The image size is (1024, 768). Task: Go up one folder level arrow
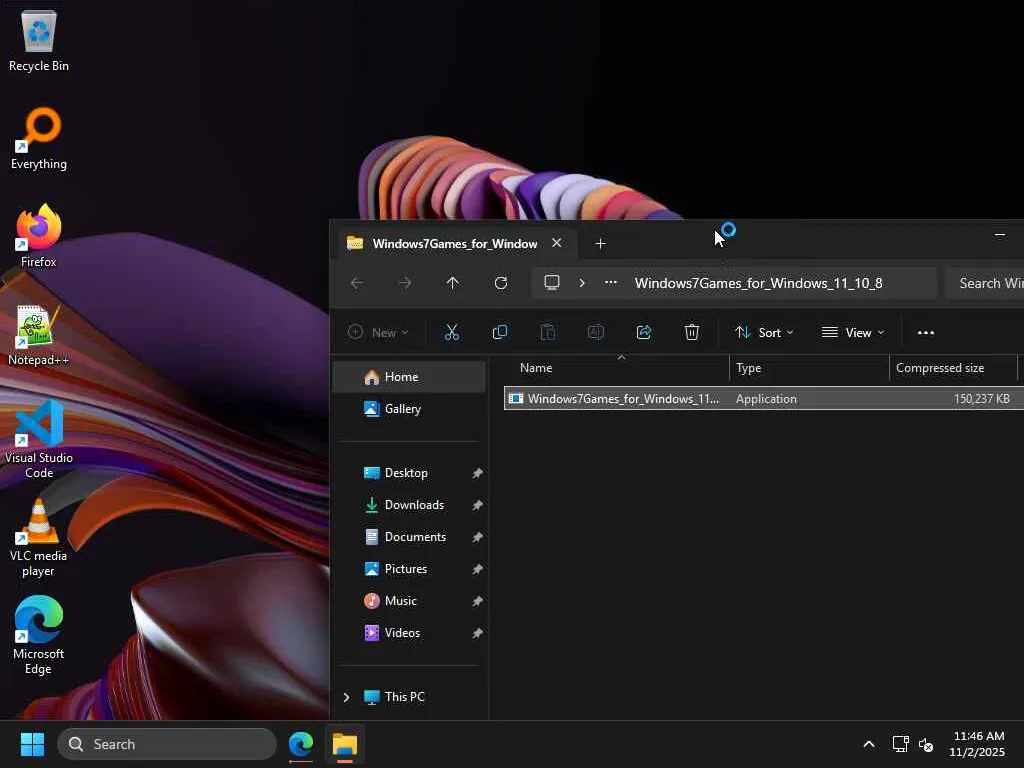[x=453, y=283]
